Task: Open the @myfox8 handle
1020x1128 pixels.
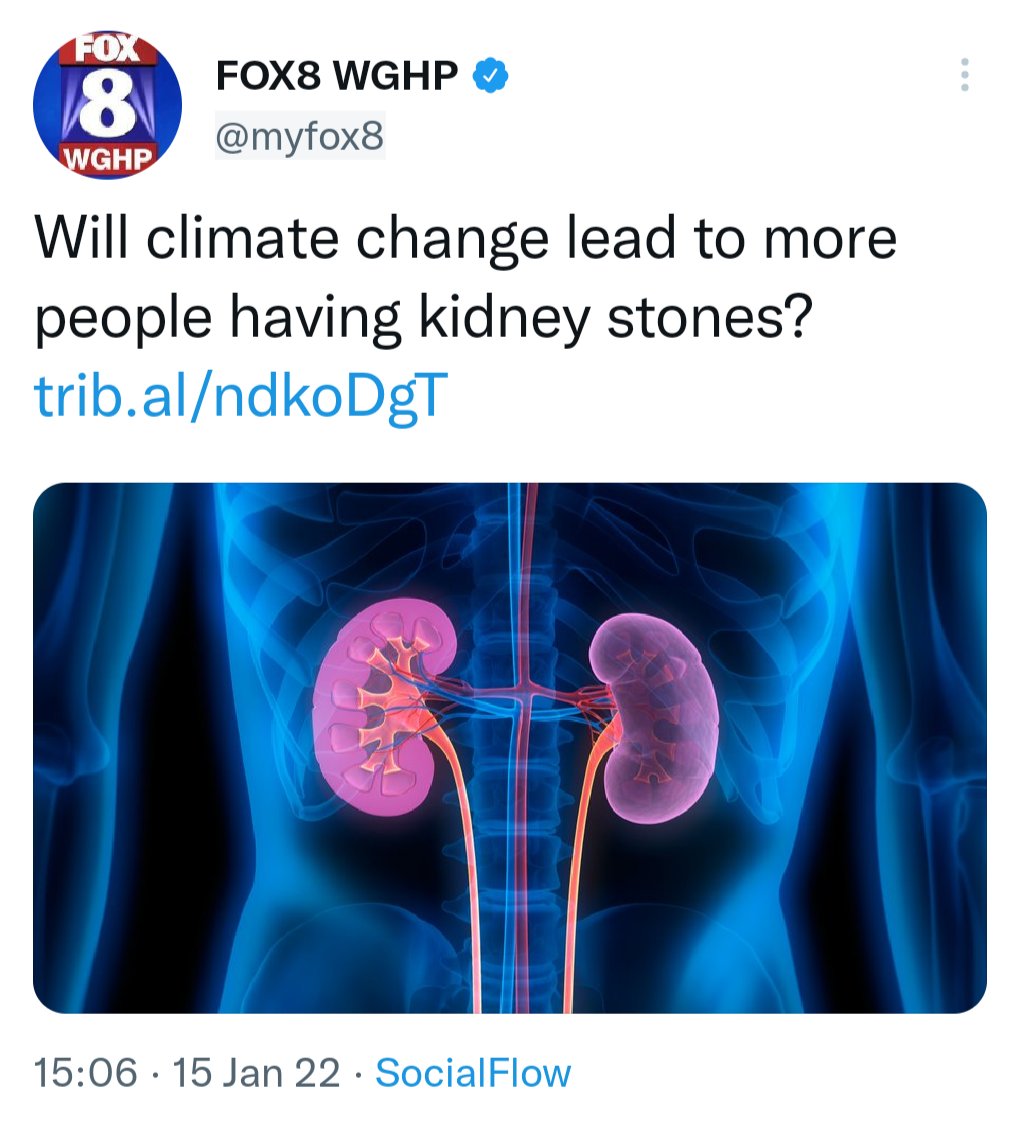Action: pyautogui.click(x=300, y=136)
